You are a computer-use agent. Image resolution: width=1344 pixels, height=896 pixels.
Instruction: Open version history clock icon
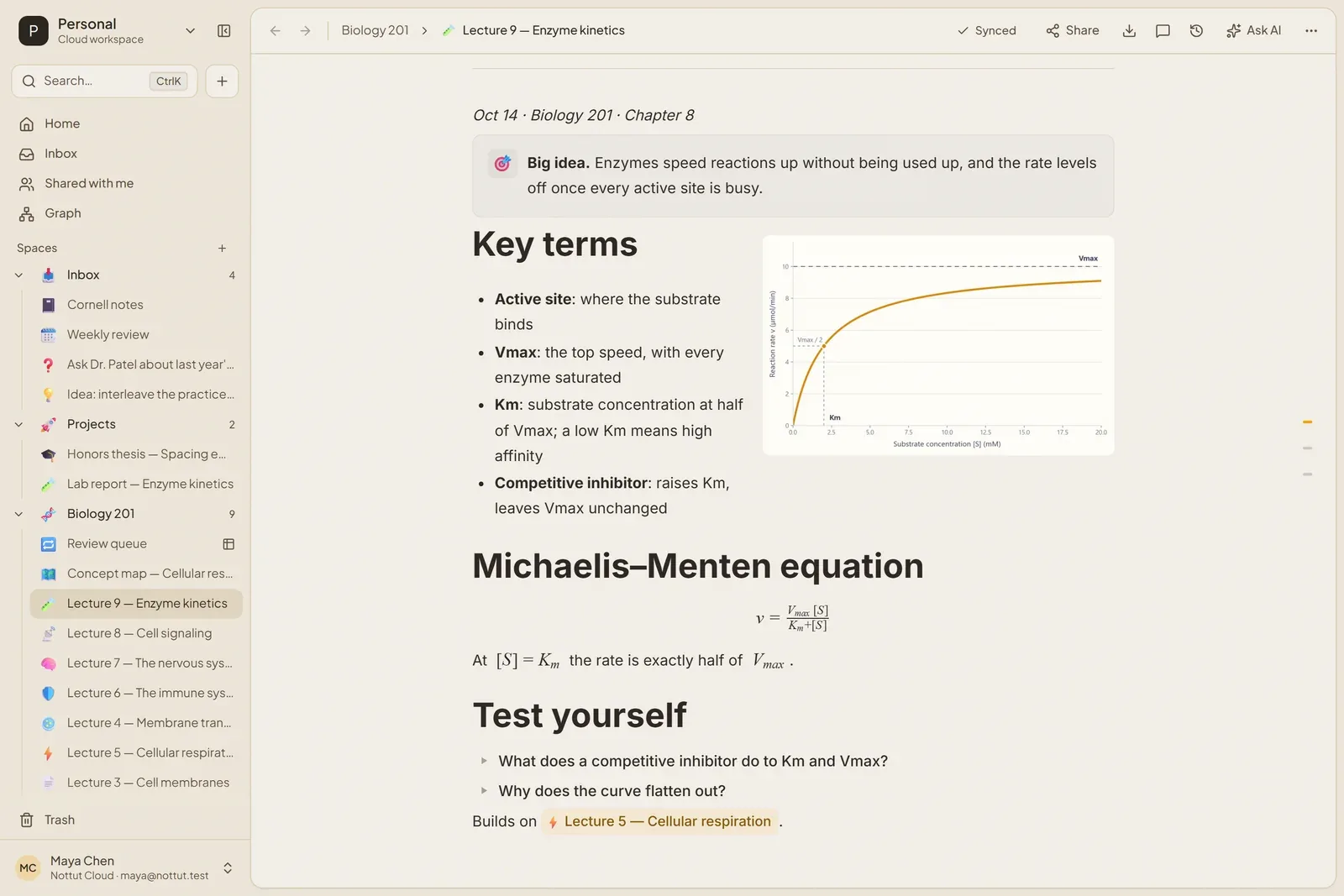click(x=1196, y=31)
